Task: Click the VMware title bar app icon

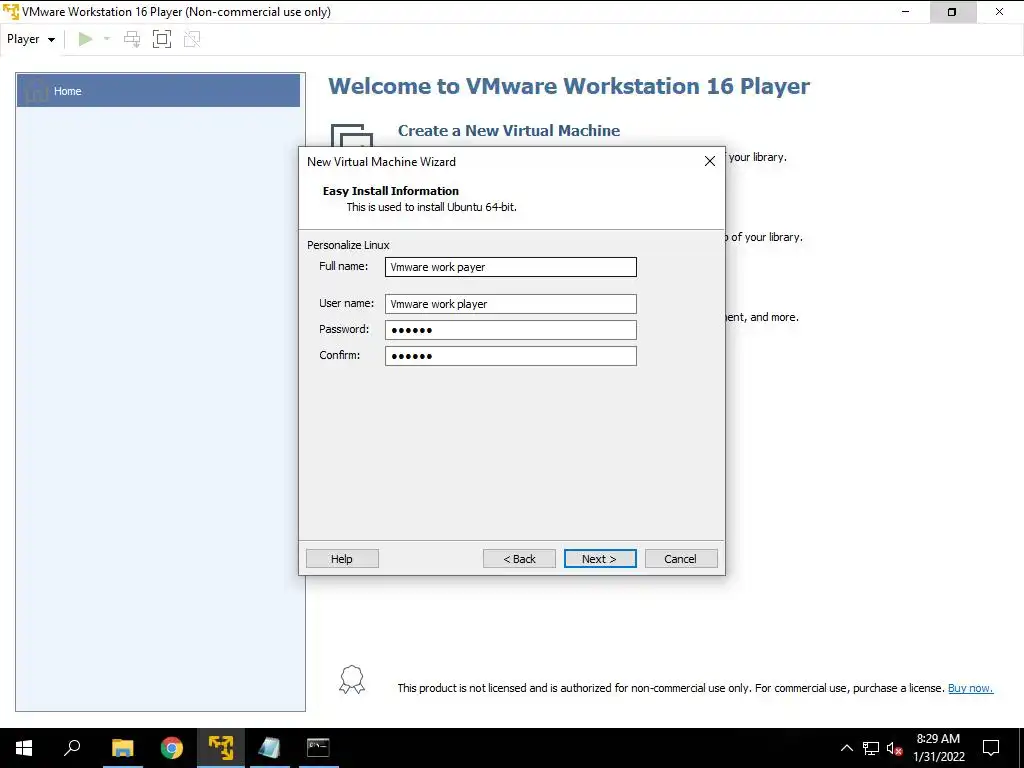Action: pyautogui.click(x=10, y=12)
